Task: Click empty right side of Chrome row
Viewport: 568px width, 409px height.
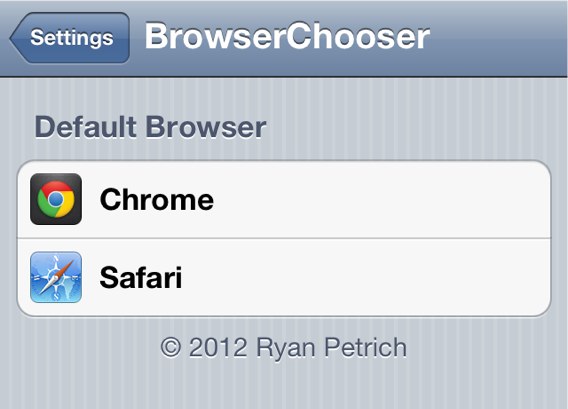Action: pos(398,199)
